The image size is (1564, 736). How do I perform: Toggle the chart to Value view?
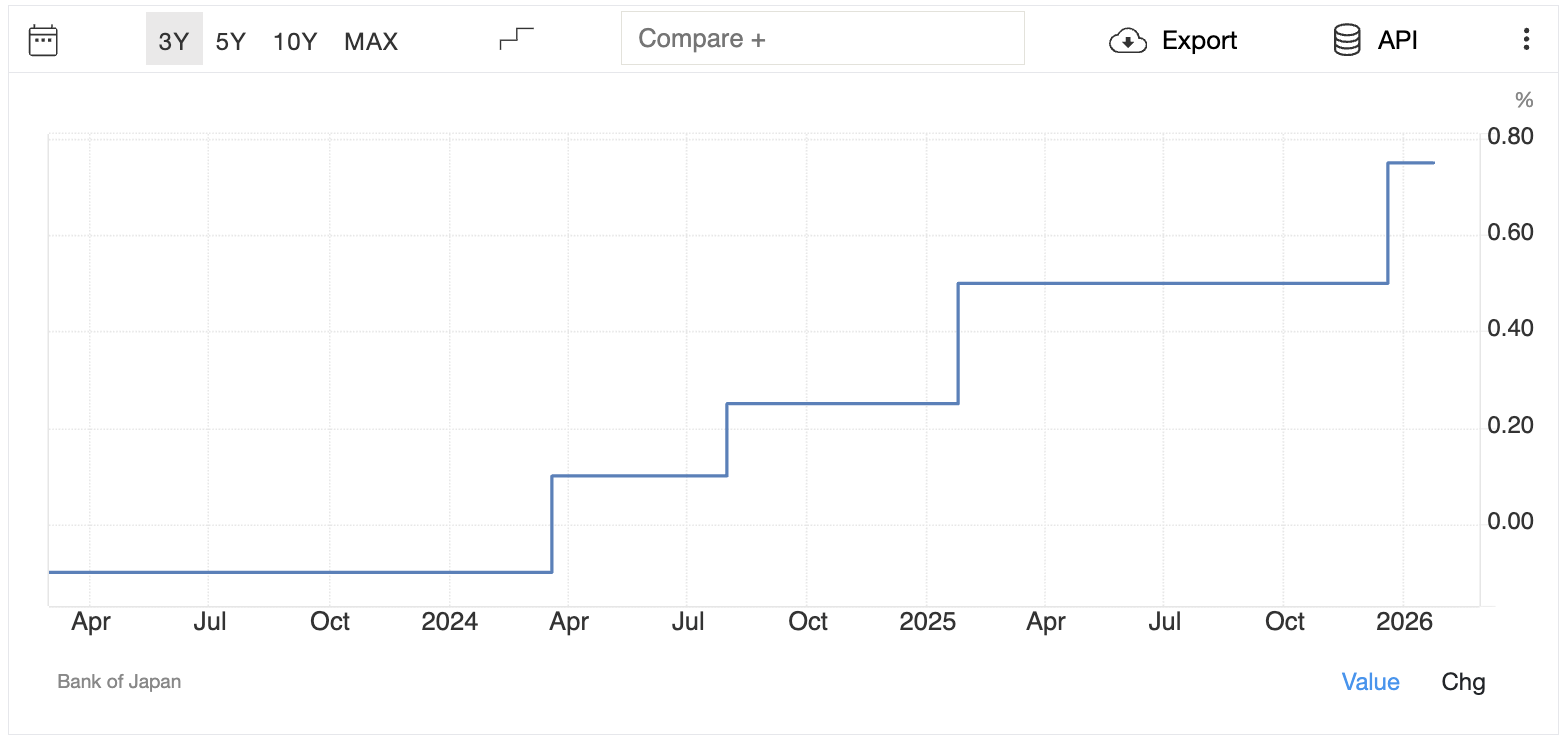click(x=1370, y=682)
